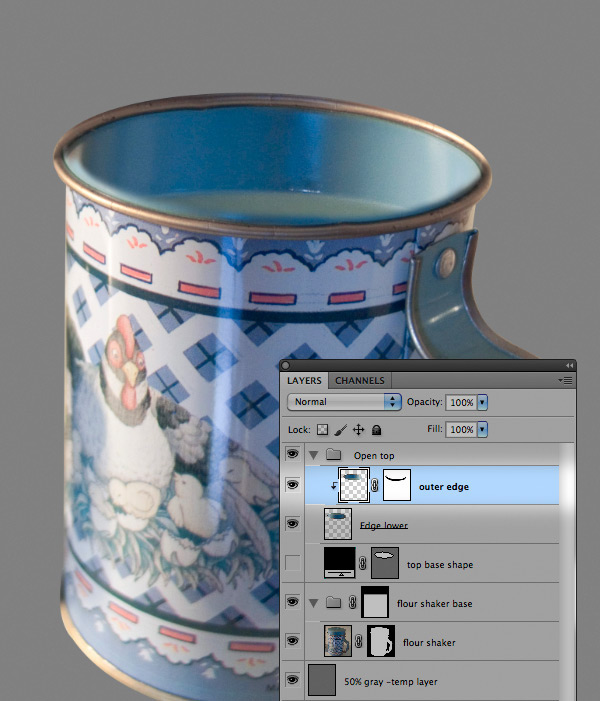Hide the Open top group
This screenshot has height=701, width=600.
point(292,454)
